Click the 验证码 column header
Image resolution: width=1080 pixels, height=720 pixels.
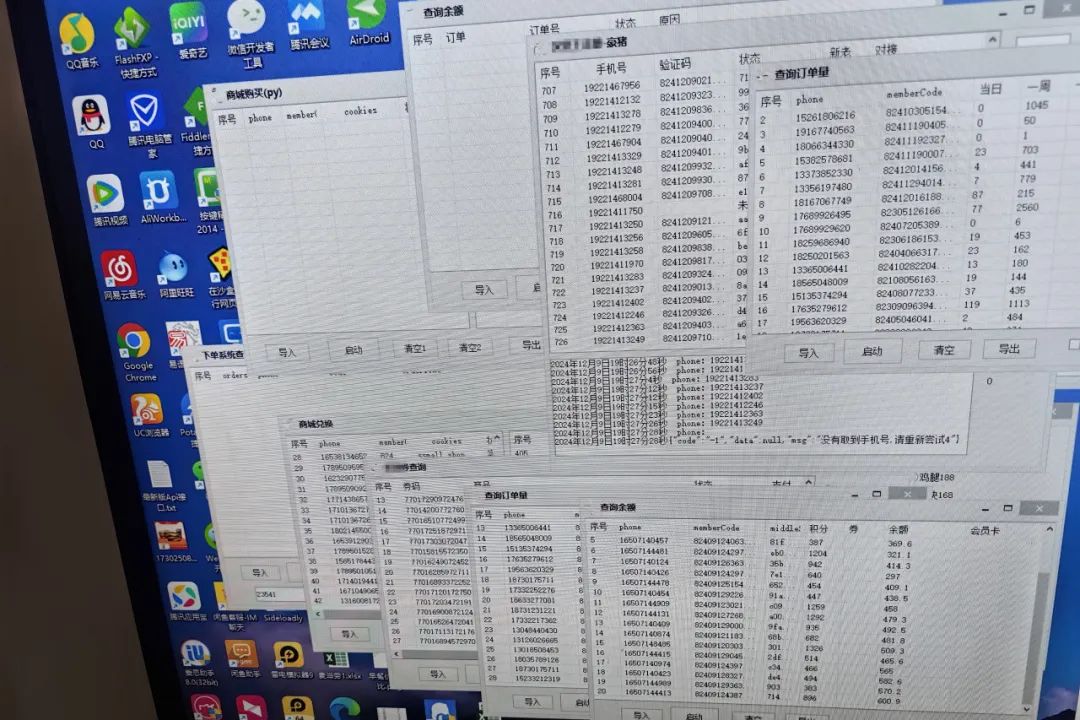pos(674,65)
